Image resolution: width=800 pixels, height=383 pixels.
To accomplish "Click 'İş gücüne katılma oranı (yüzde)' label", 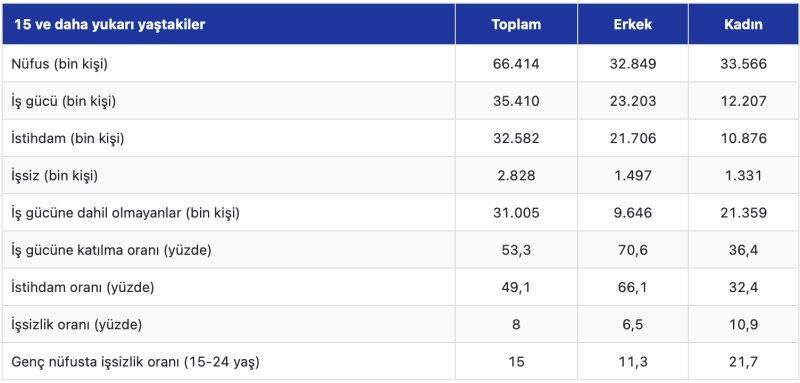I will pyautogui.click(x=111, y=250).
